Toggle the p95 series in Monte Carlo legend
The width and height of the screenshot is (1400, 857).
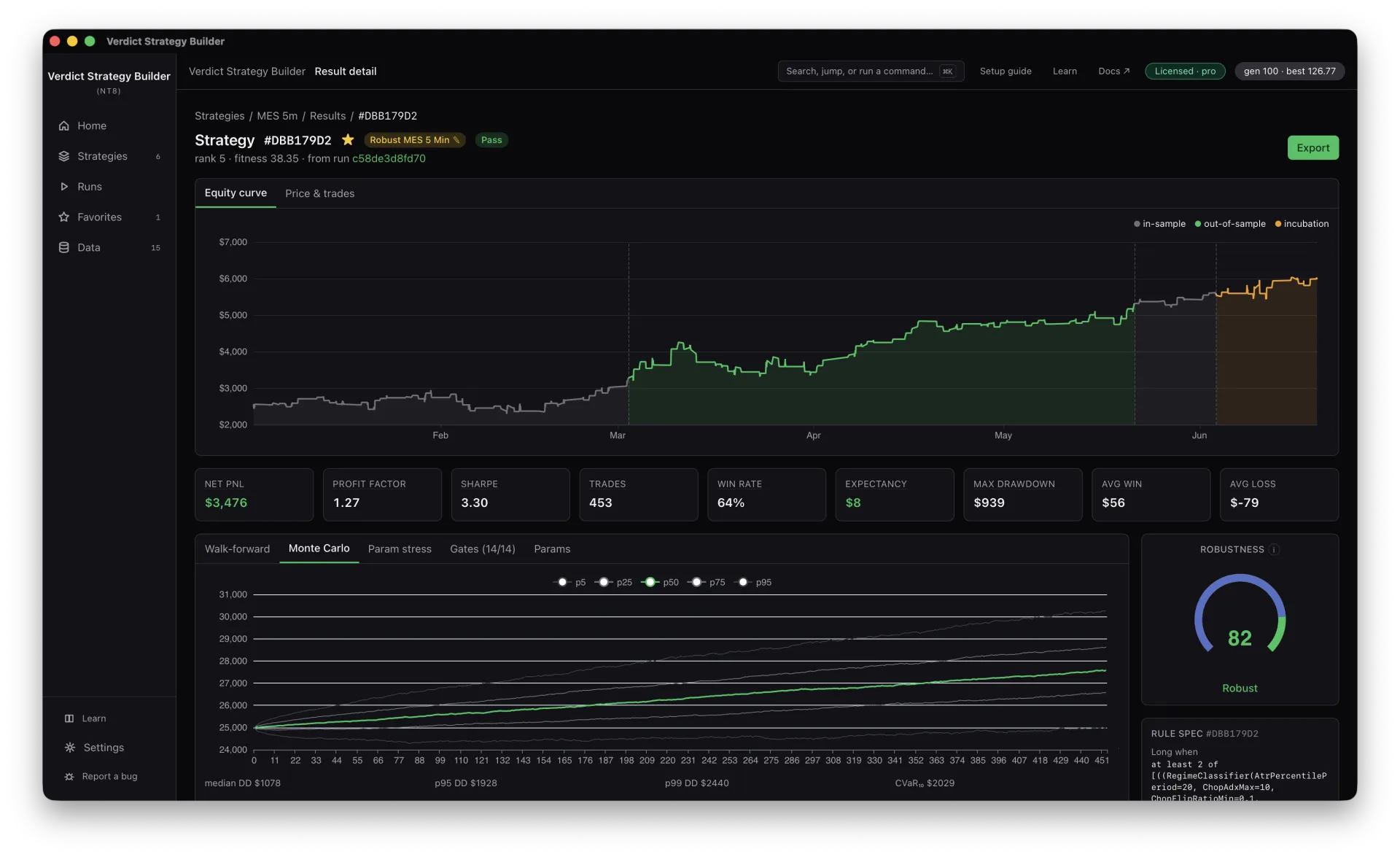[753, 582]
